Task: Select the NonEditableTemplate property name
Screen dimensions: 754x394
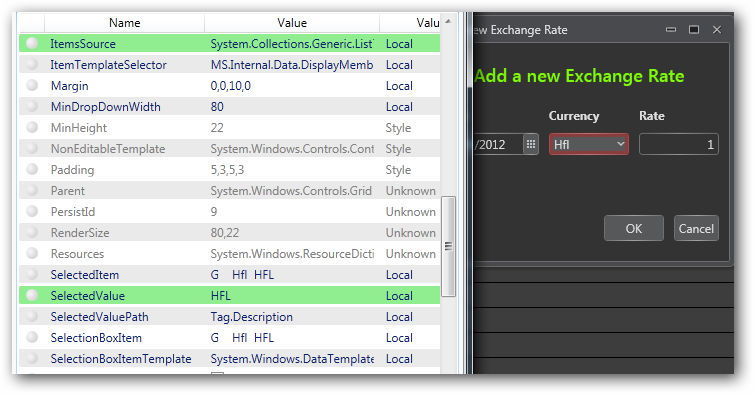Action: point(108,149)
